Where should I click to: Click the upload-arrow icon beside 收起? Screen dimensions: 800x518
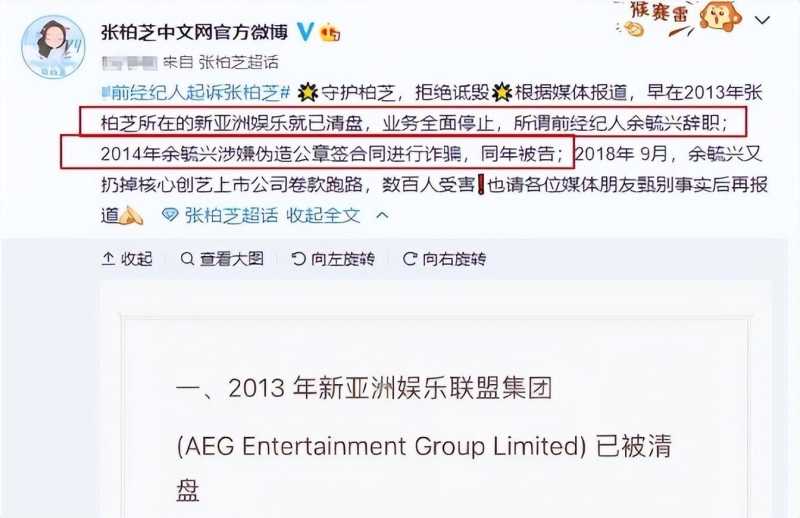tap(108, 259)
